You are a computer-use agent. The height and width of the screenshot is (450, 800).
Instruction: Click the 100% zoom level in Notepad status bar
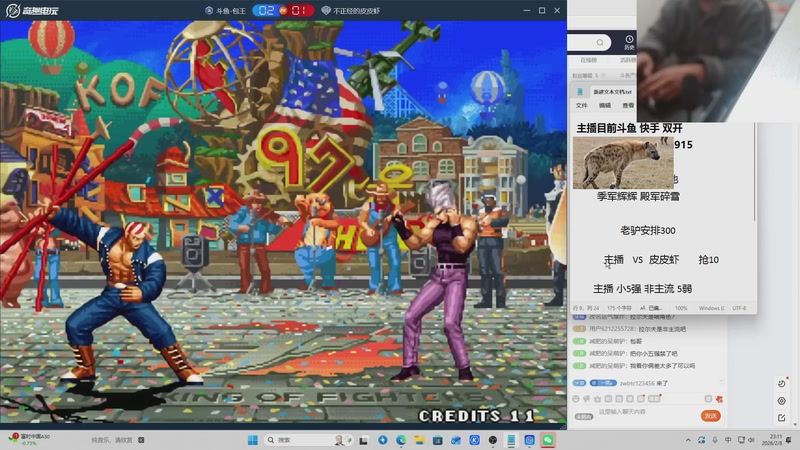pos(681,308)
